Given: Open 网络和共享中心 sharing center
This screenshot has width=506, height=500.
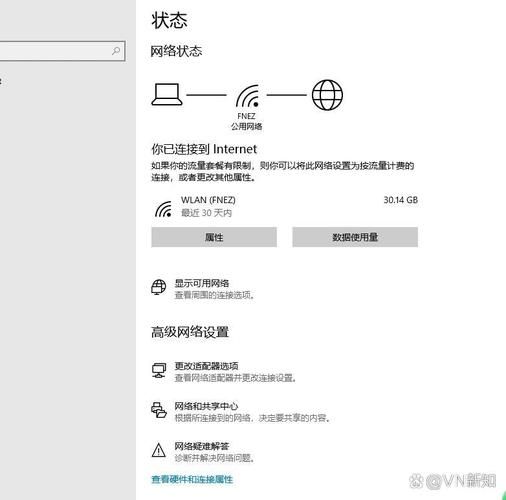Looking at the screenshot, I should click(x=206, y=406).
